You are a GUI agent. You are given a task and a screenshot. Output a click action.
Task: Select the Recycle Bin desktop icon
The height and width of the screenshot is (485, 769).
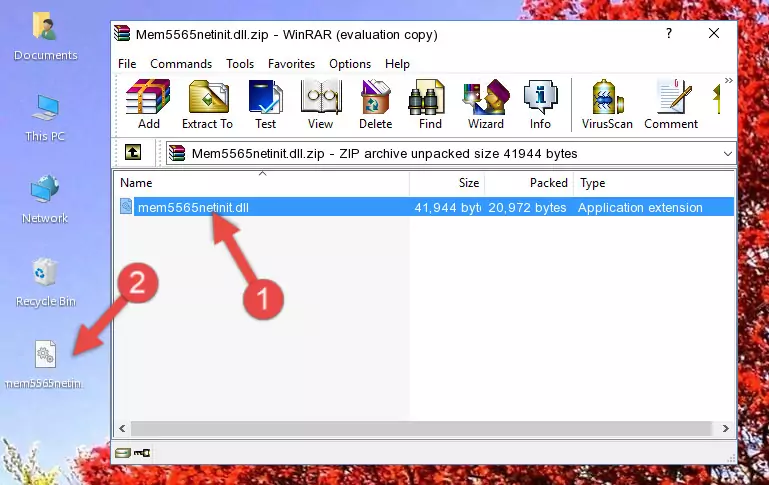tap(45, 283)
